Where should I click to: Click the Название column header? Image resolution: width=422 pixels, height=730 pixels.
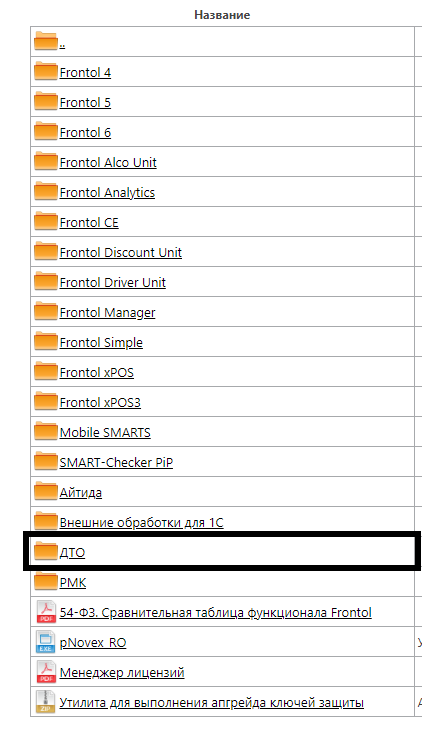click(222, 15)
